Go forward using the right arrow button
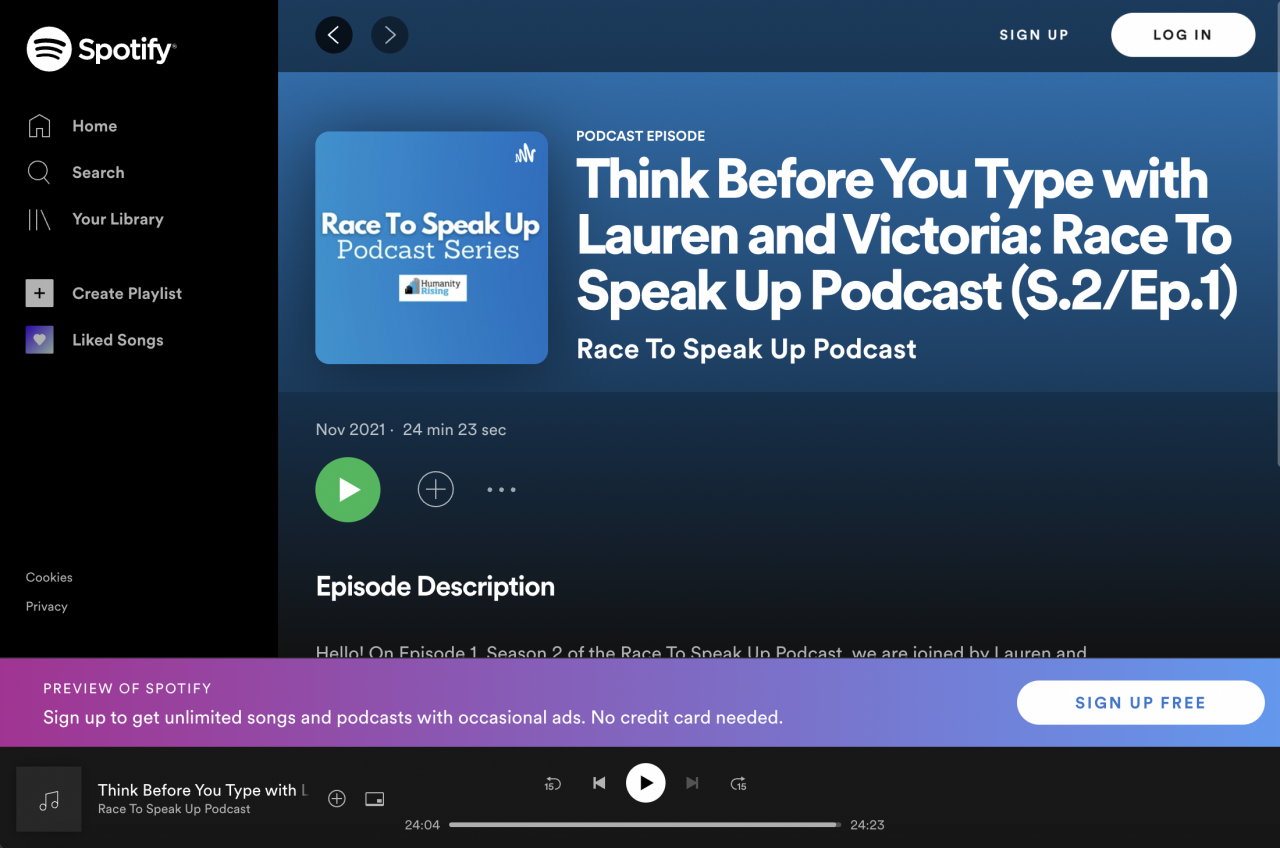Screen dimensions: 1280x848 pyautogui.click(x=390, y=35)
